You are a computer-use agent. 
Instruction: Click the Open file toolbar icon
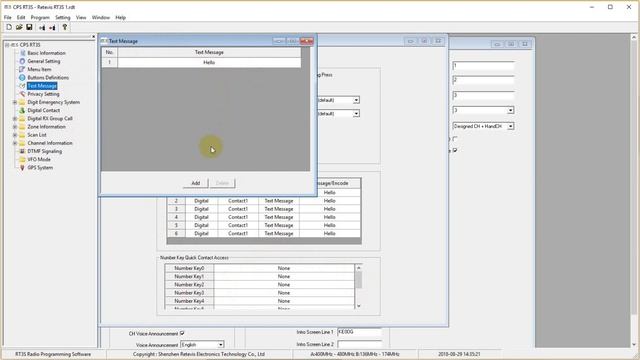pyautogui.click(x=19, y=27)
